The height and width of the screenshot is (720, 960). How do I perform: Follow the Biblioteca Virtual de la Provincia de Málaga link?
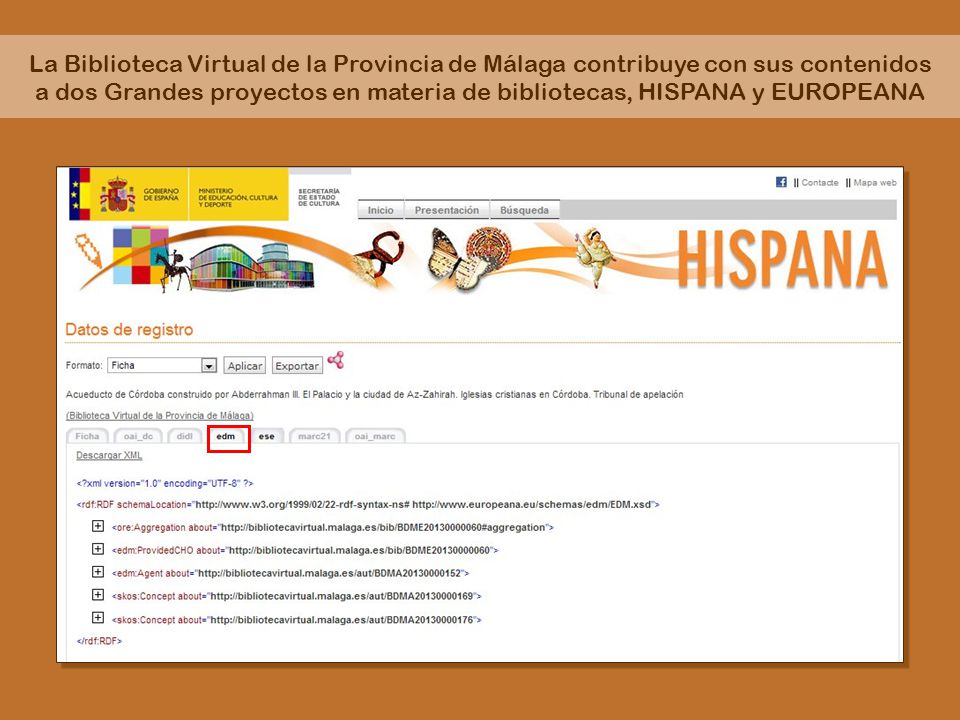pos(160,415)
